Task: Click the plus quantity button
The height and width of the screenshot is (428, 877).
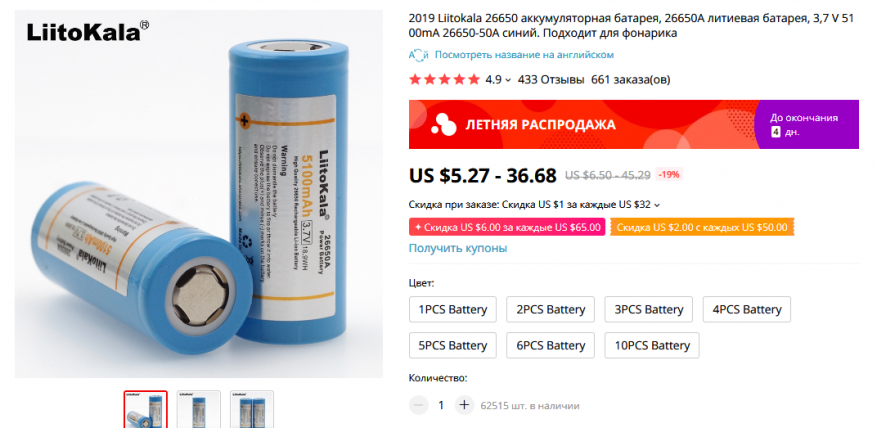Action: pyautogui.click(x=463, y=405)
